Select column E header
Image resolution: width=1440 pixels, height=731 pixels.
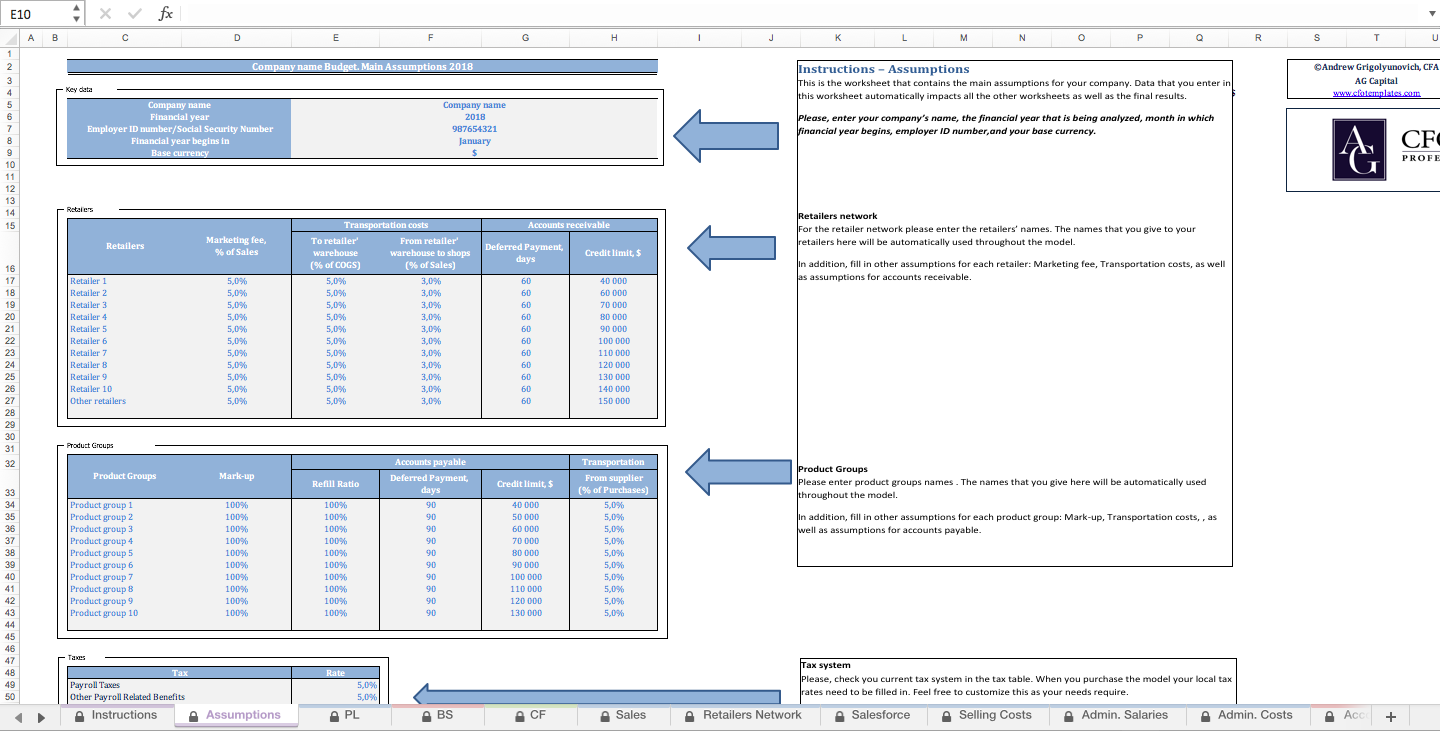(335, 38)
